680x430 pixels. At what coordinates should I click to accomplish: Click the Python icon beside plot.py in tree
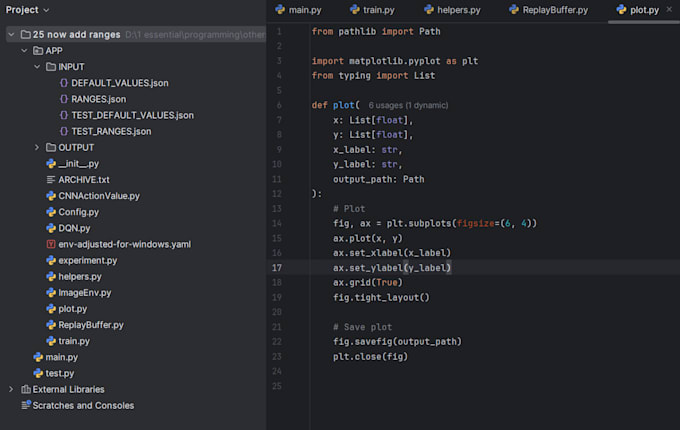click(51, 309)
